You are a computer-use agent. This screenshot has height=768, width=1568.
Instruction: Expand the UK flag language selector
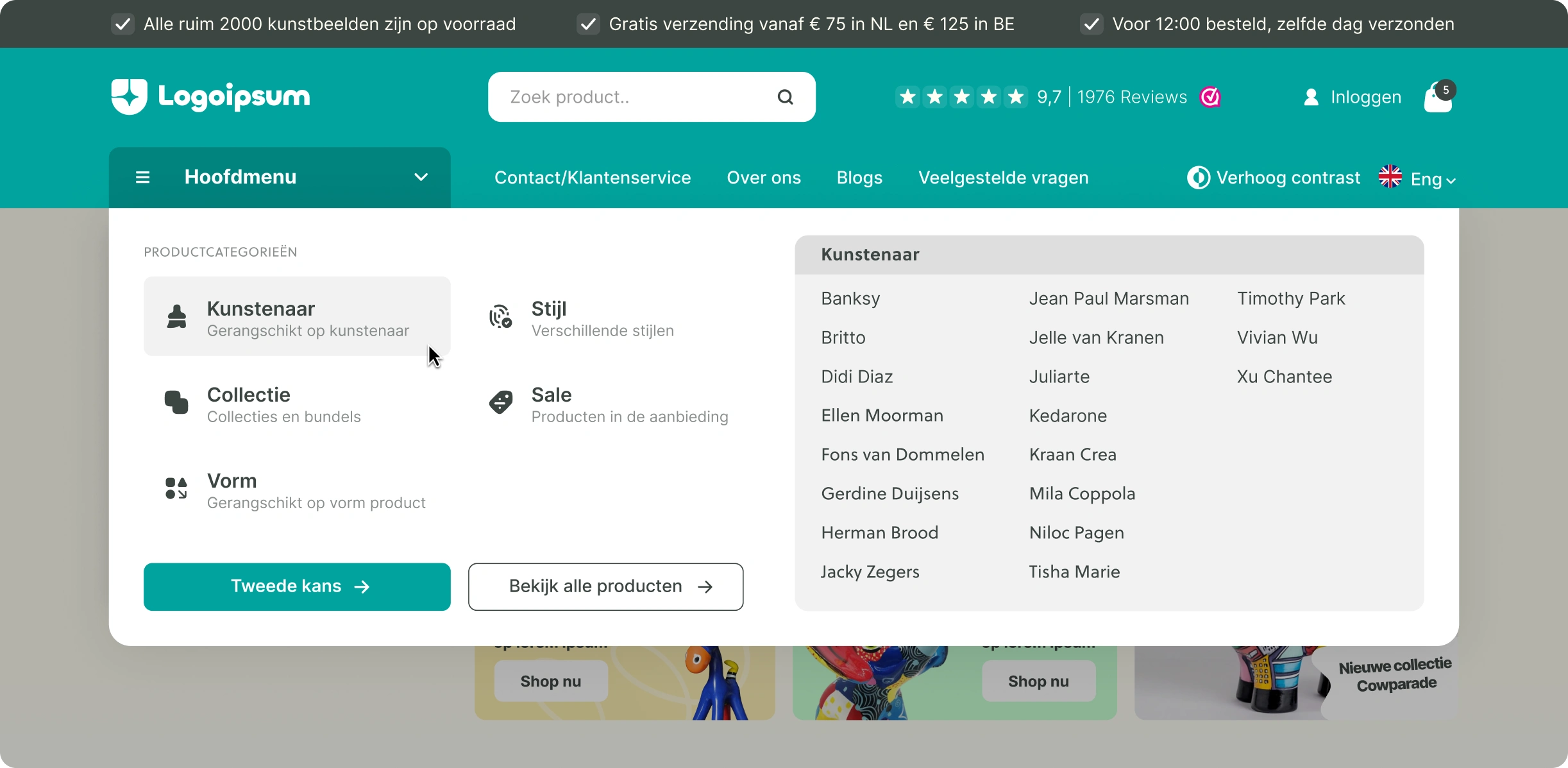1389,176
